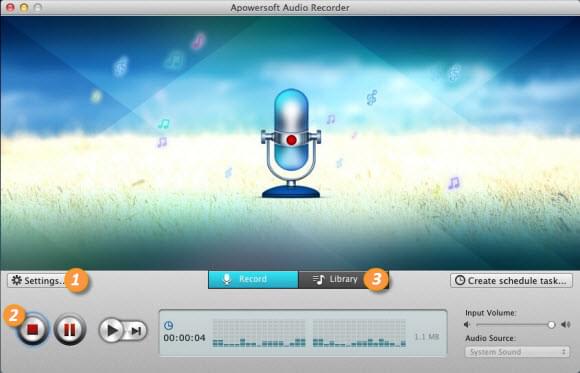
Task: Open Create schedule task
Action: pyautogui.click(x=511, y=280)
